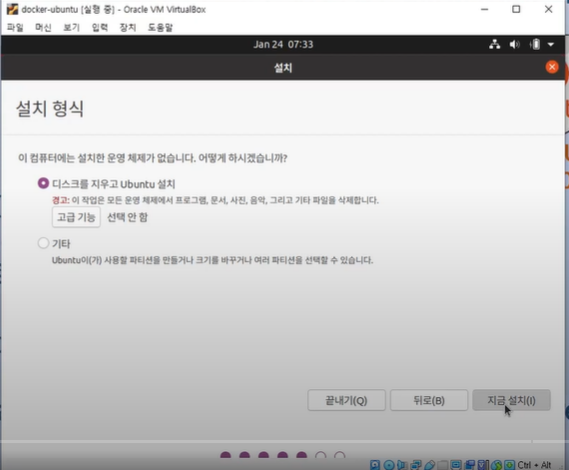
Task: Expand the system menu arrow in top bar
Action: click(551, 45)
